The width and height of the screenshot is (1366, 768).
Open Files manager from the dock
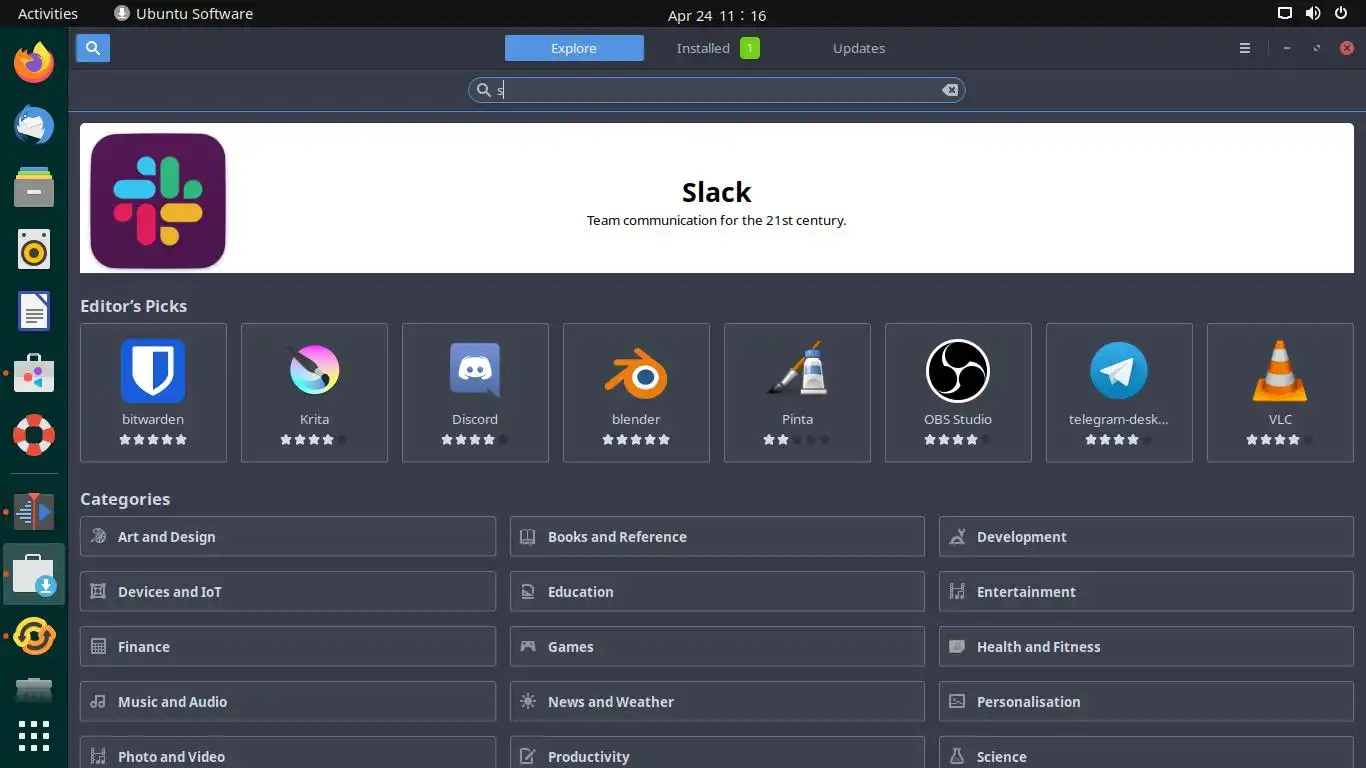[34, 187]
